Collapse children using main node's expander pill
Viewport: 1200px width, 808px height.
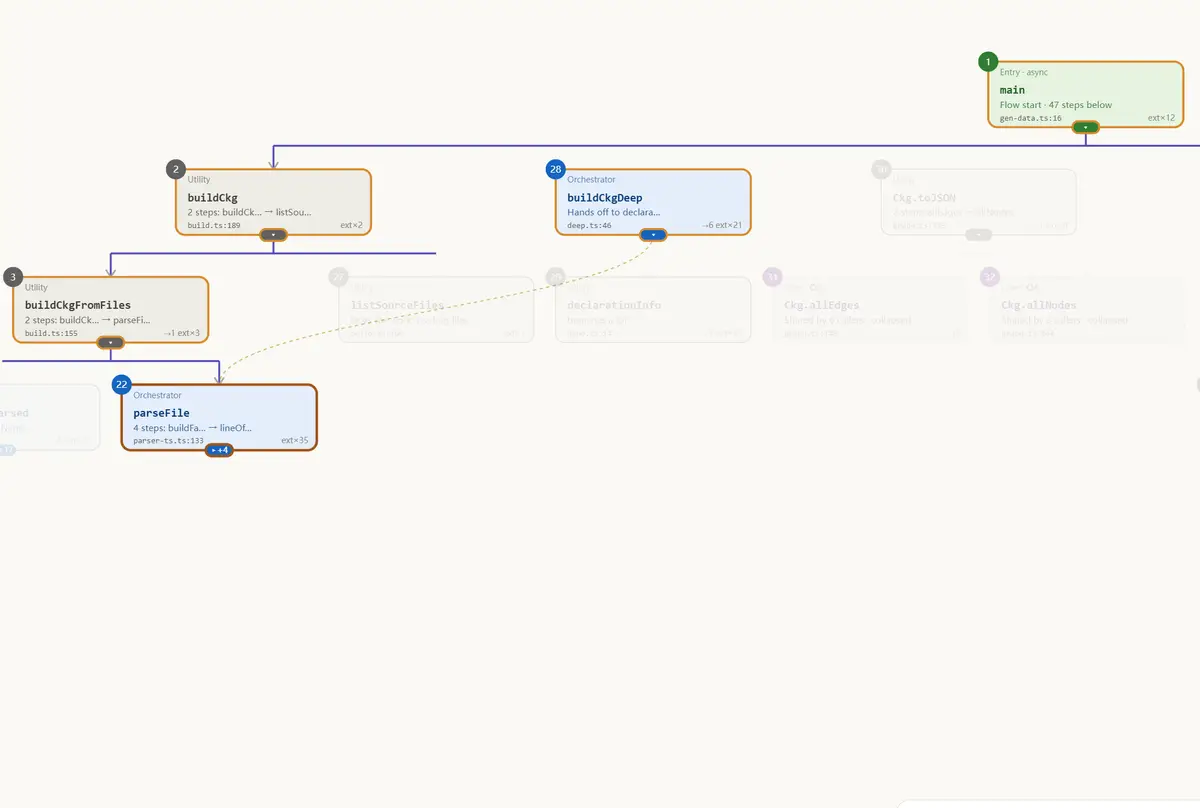pos(1085,127)
